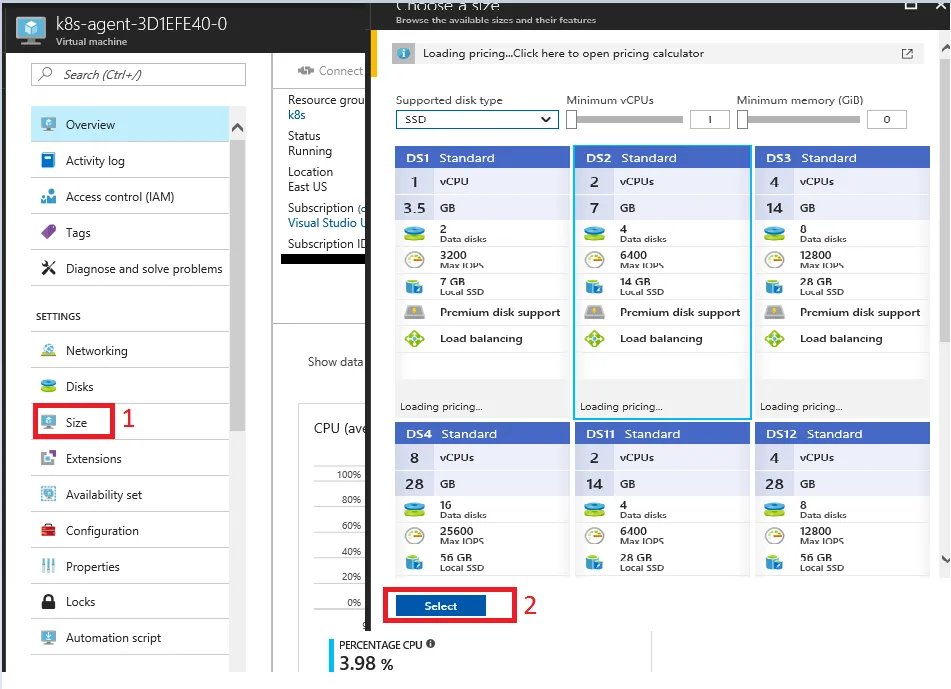Click the Activity log icon
Image resolution: width=951 pixels, height=689 pixels.
(48, 160)
